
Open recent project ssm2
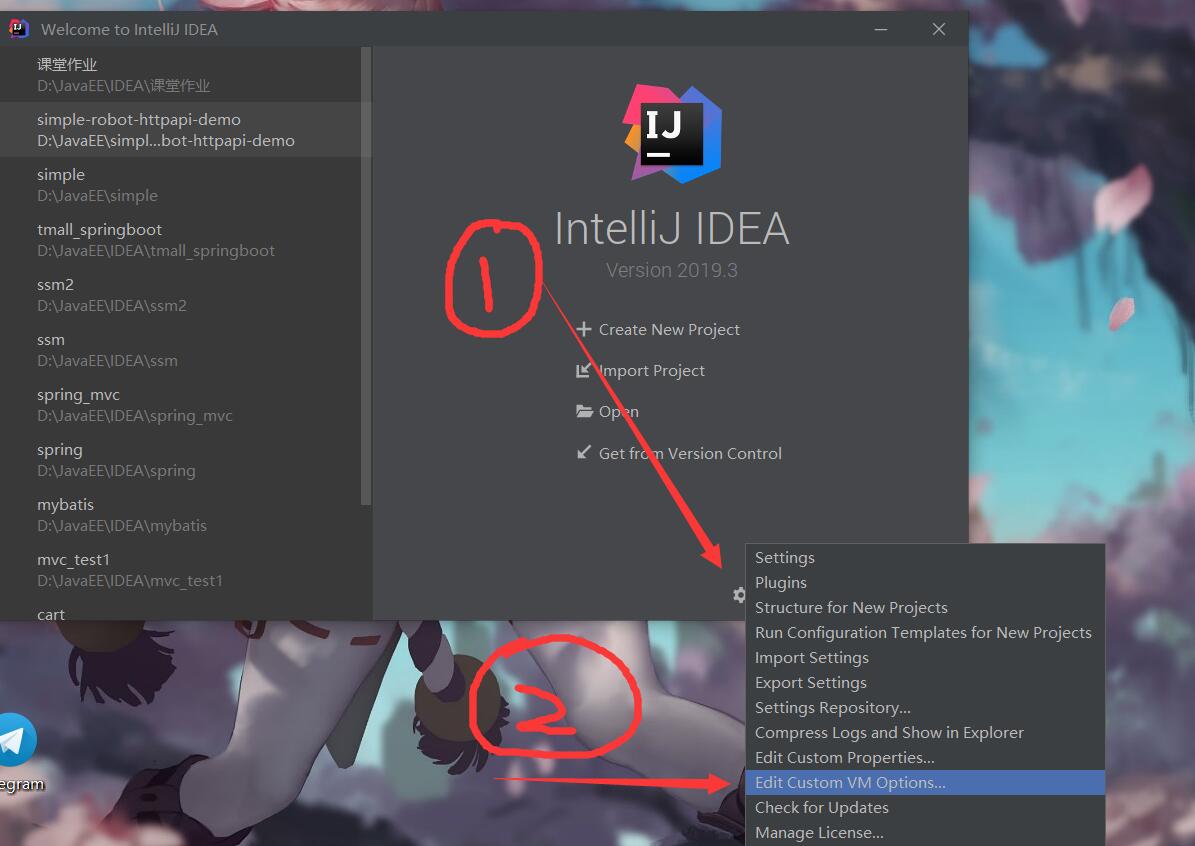pyautogui.click(x=181, y=295)
